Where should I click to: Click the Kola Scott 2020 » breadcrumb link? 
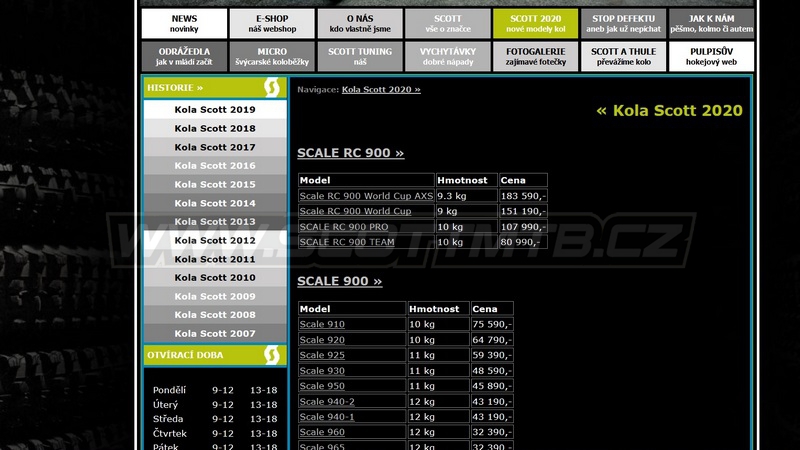(381, 90)
